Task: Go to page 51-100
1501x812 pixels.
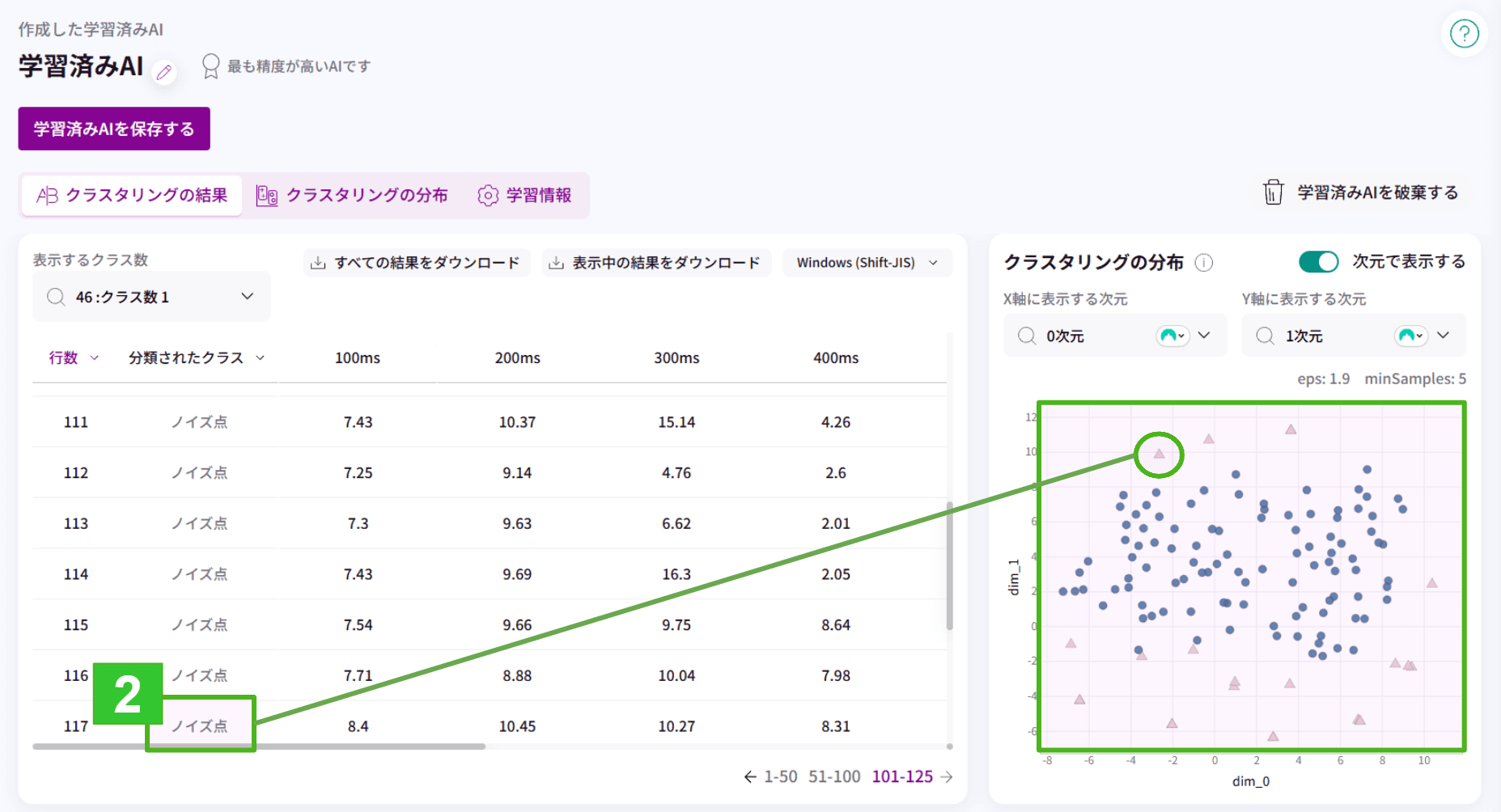Action: click(834, 777)
